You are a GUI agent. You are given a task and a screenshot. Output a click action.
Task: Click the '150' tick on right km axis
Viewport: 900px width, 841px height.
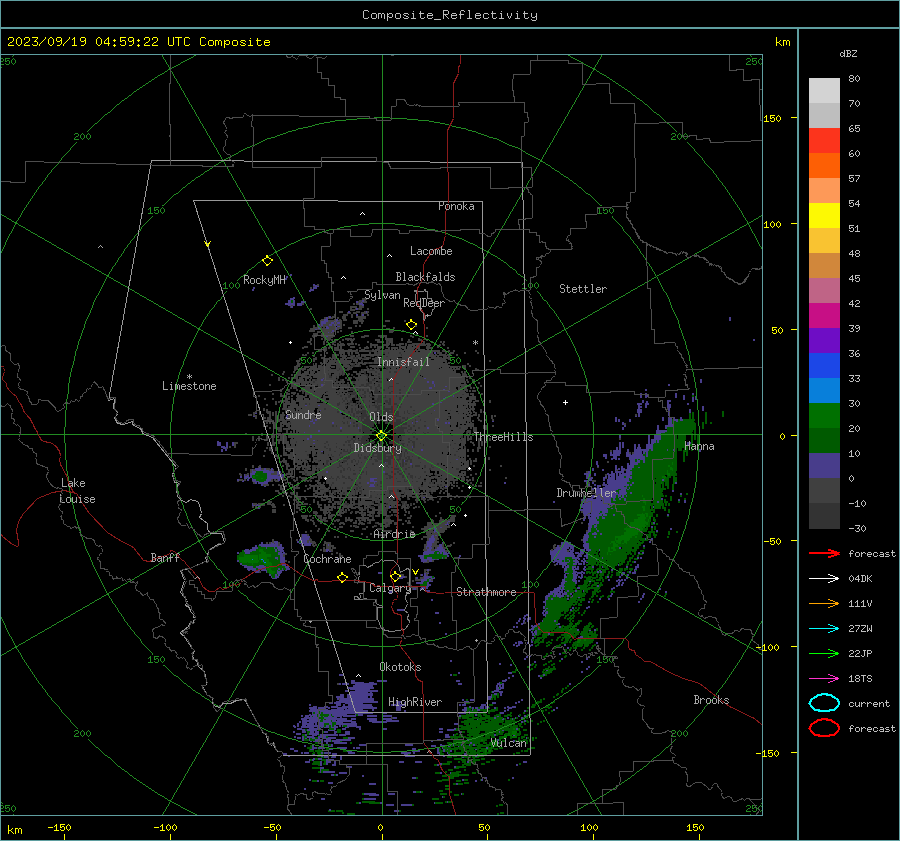point(772,118)
